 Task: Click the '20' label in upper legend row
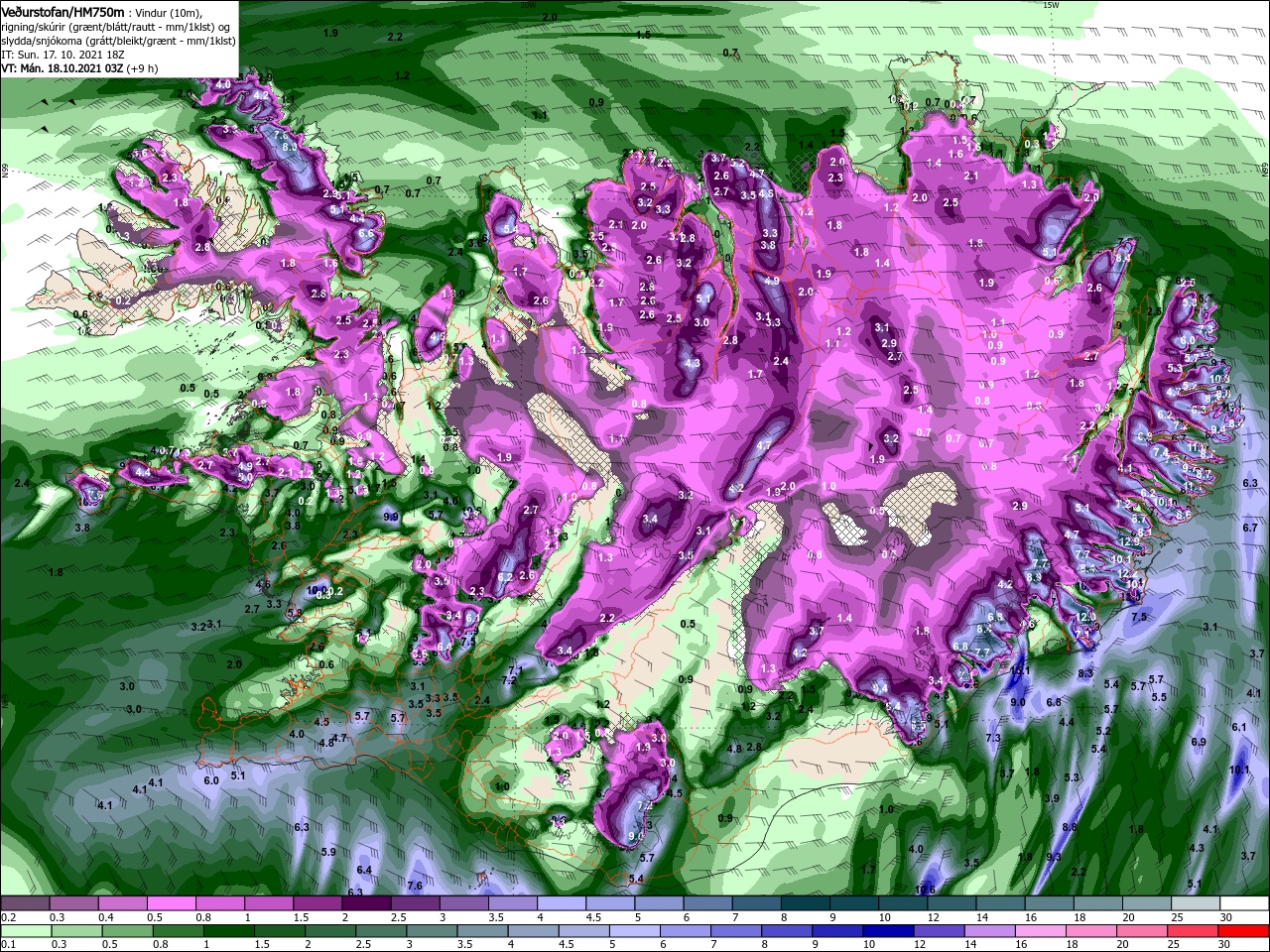(x=1129, y=917)
